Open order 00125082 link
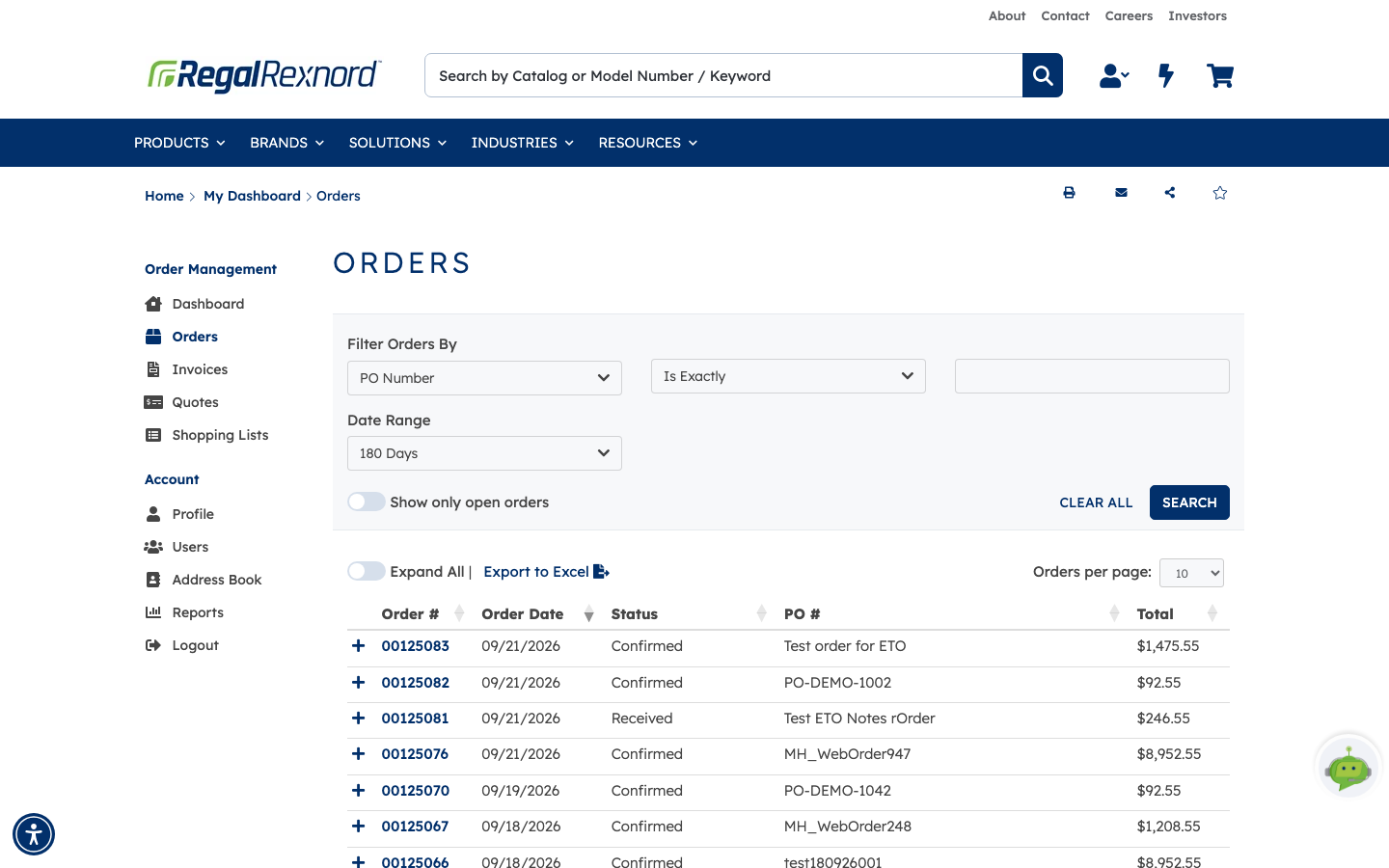This screenshot has height=868, width=1389. (416, 683)
